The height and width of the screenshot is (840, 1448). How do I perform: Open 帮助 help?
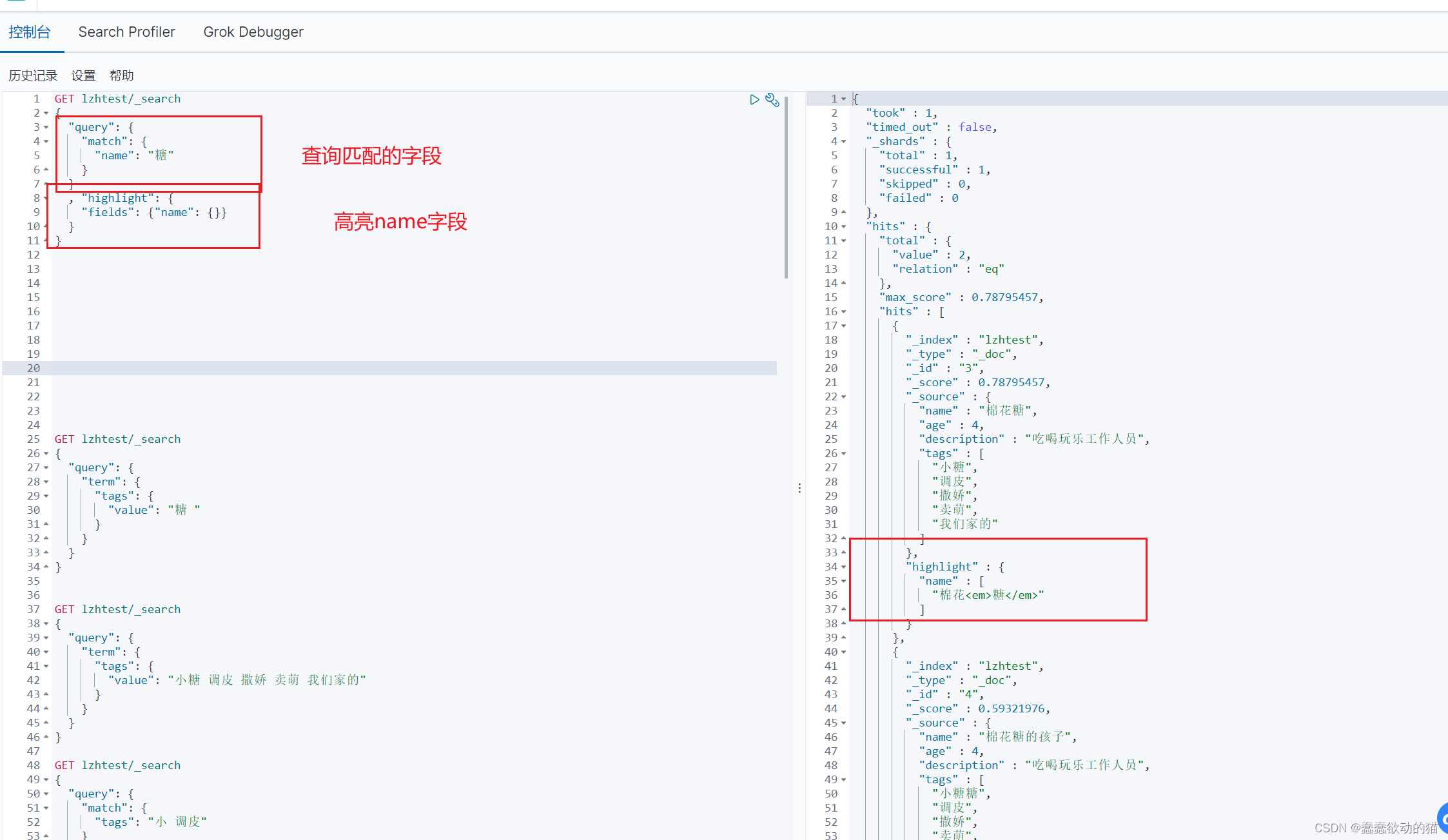122,75
